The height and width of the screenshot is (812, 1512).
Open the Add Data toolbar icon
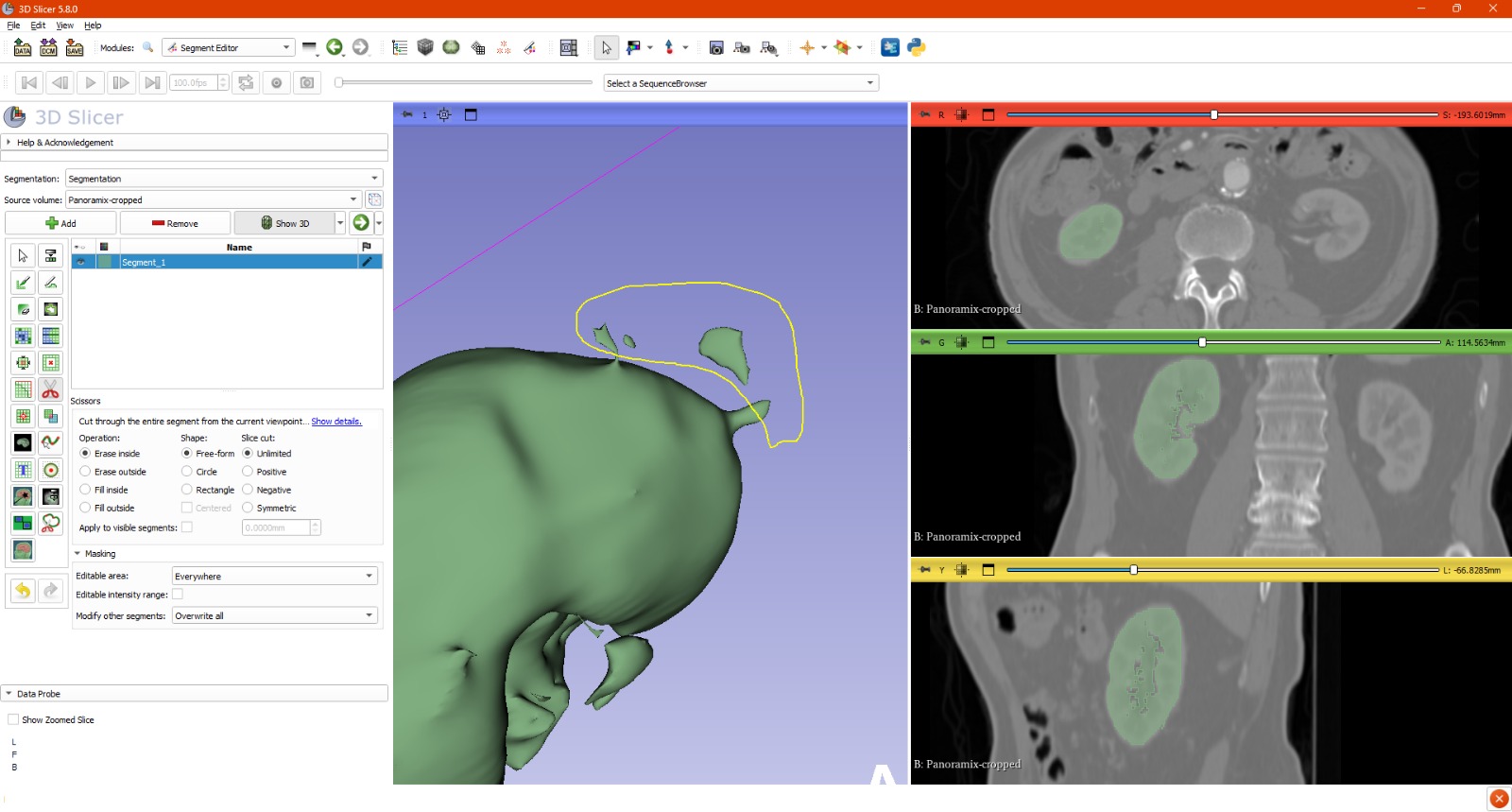pyautogui.click(x=23, y=47)
